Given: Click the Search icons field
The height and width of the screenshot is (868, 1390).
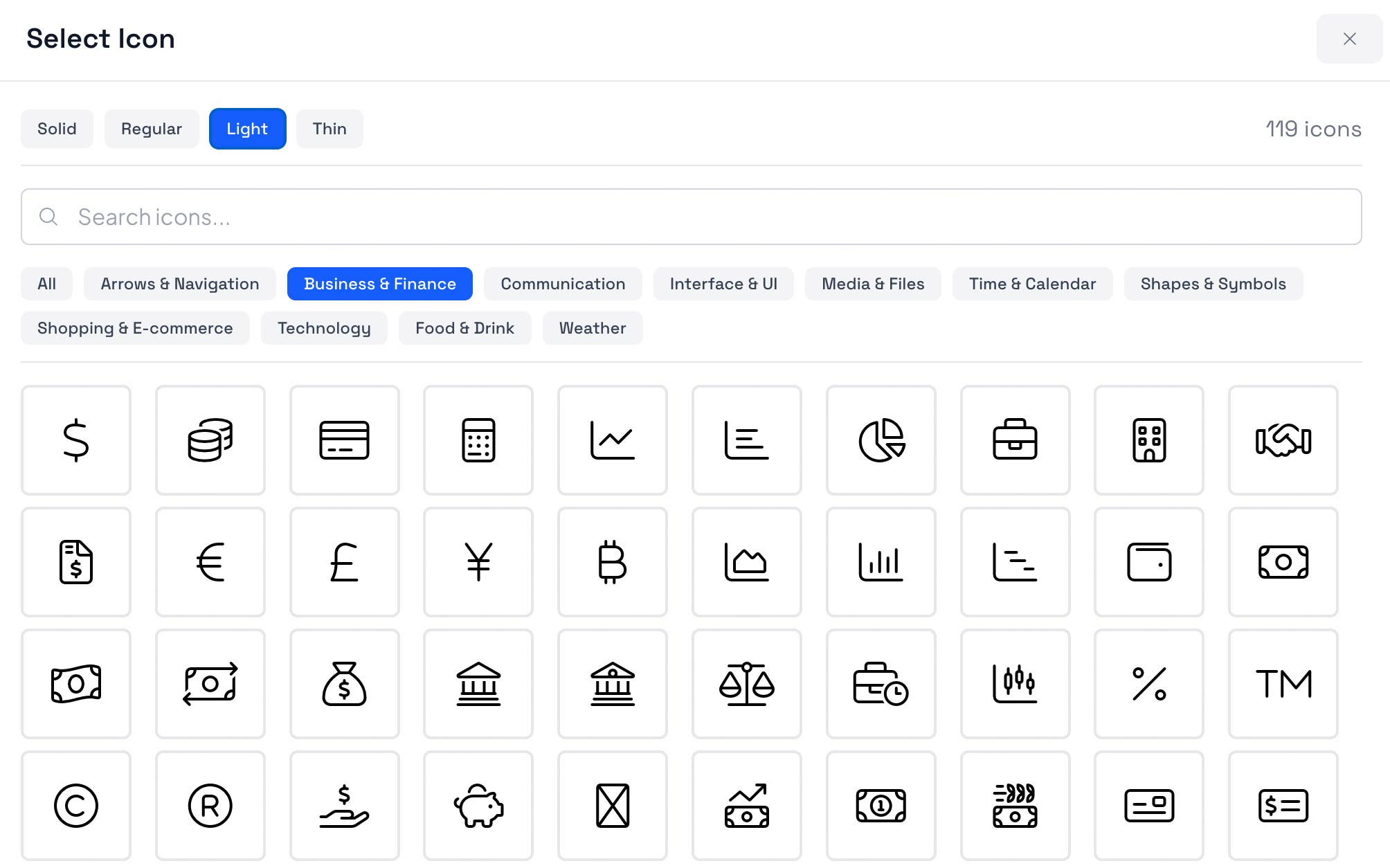Looking at the screenshot, I should (x=691, y=217).
